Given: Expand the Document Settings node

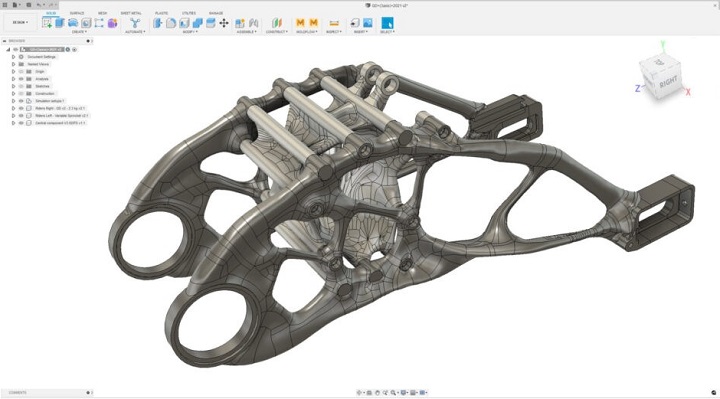Looking at the screenshot, I should click(13, 57).
